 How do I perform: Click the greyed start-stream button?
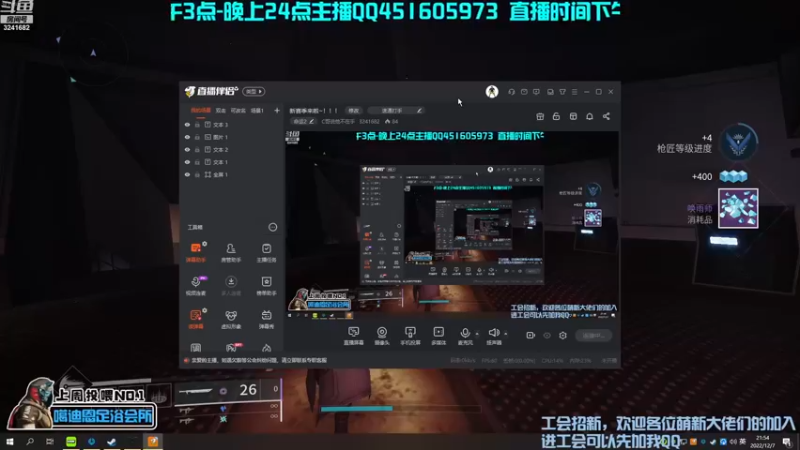pos(593,335)
